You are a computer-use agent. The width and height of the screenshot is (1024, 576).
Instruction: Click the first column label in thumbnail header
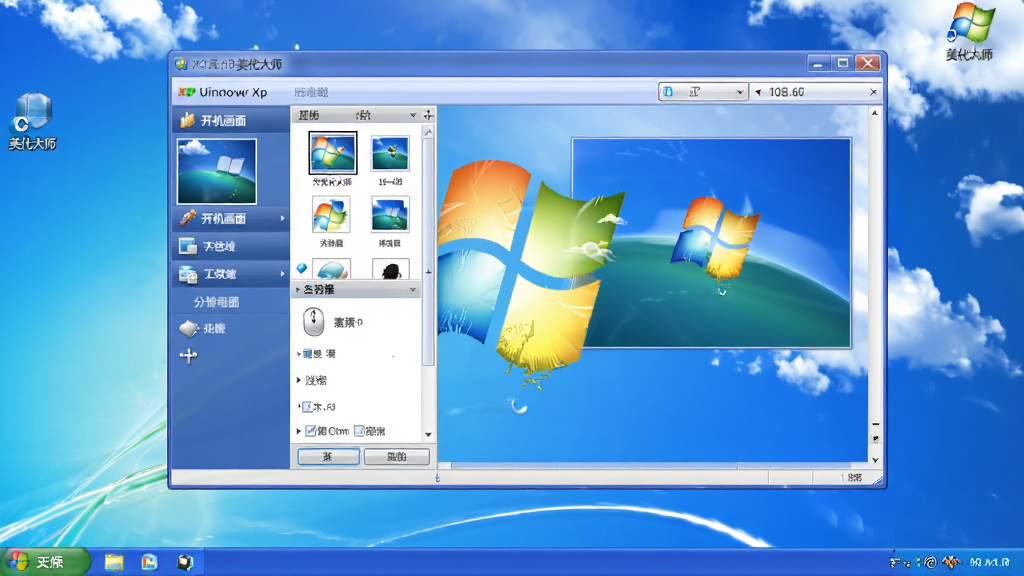click(x=309, y=115)
